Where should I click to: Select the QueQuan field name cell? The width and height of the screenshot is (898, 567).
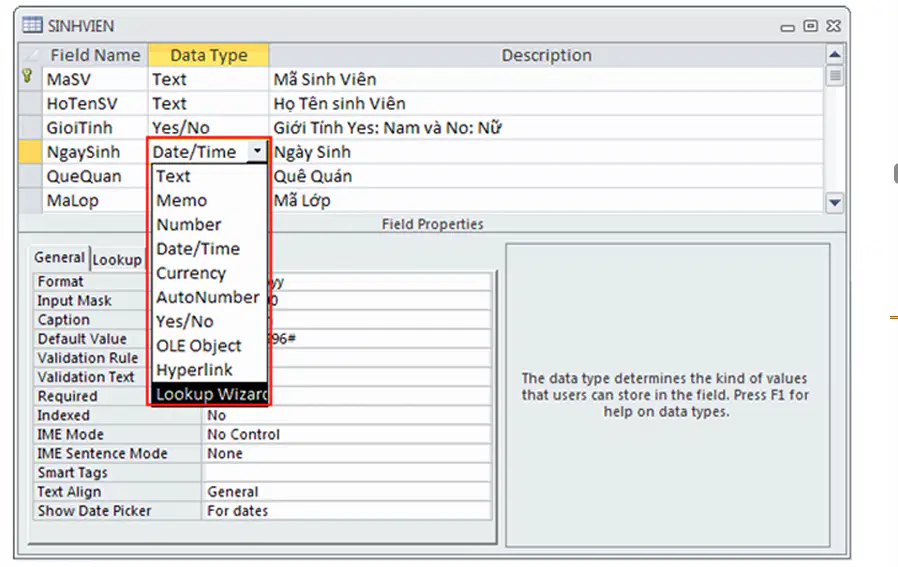click(x=95, y=176)
